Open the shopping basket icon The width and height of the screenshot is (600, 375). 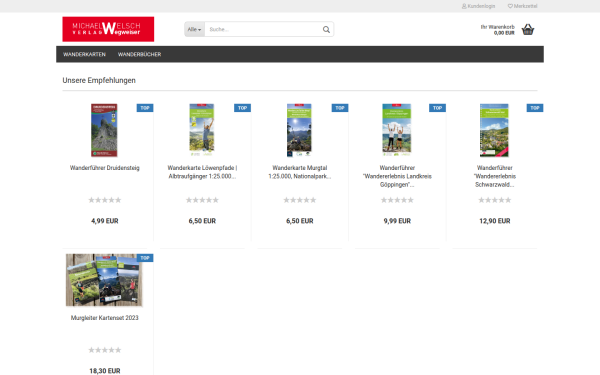click(x=528, y=29)
